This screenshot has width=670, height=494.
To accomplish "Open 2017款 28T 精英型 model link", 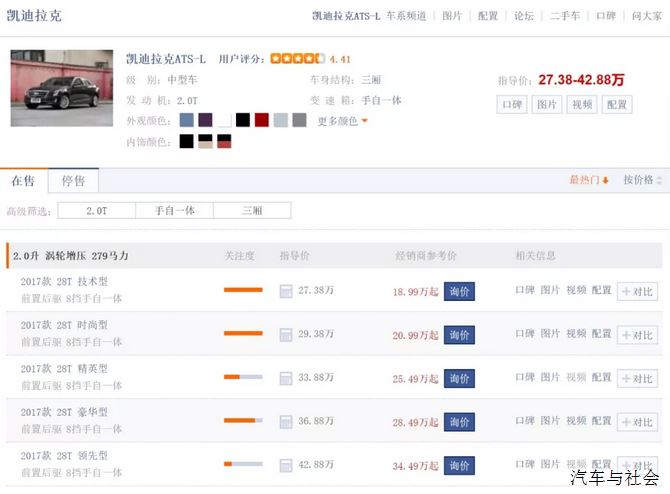I will 64,369.
